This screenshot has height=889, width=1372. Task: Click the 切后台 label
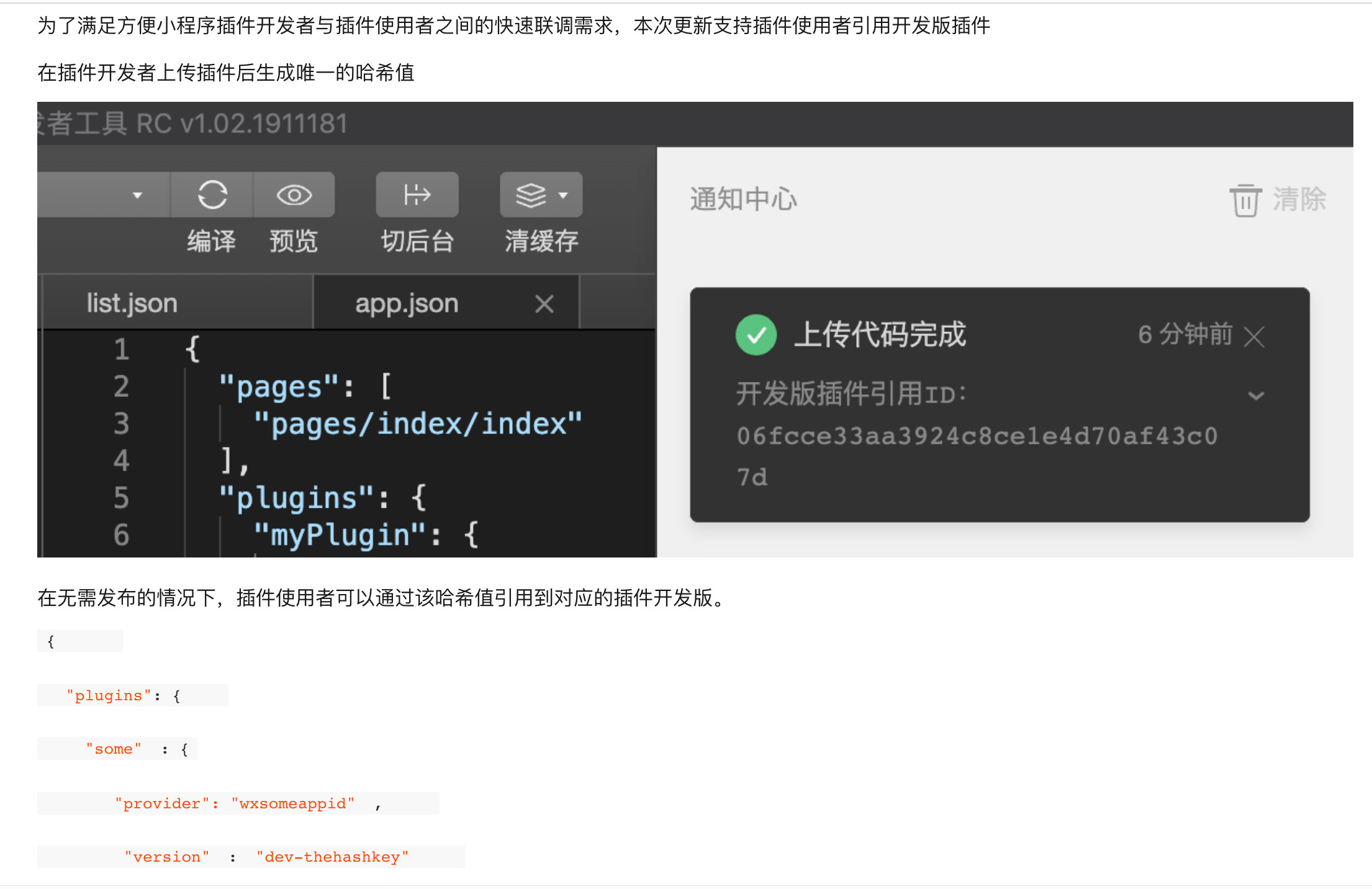click(417, 241)
